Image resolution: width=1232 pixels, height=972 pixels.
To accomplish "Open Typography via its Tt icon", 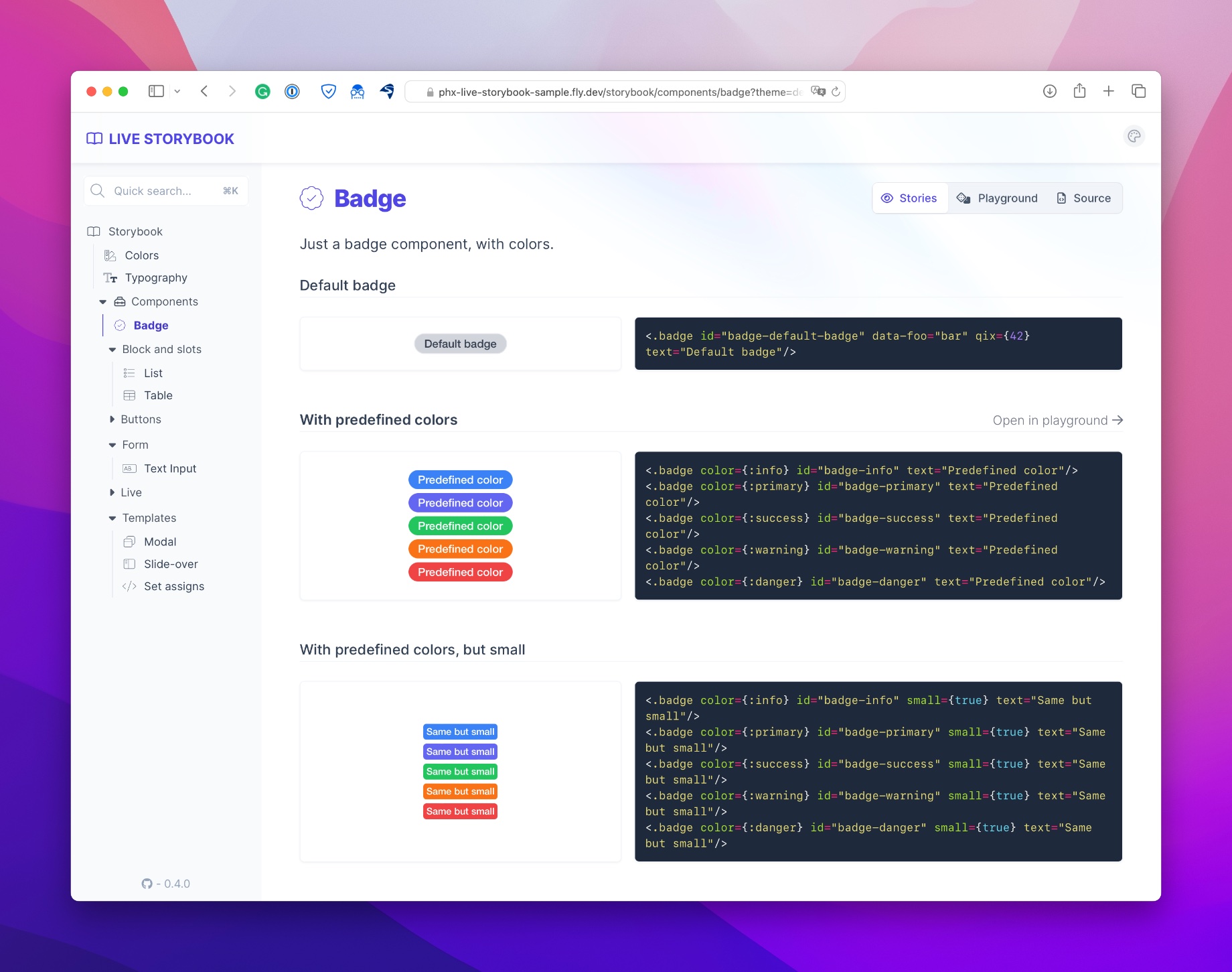I will click(x=110, y=278).
